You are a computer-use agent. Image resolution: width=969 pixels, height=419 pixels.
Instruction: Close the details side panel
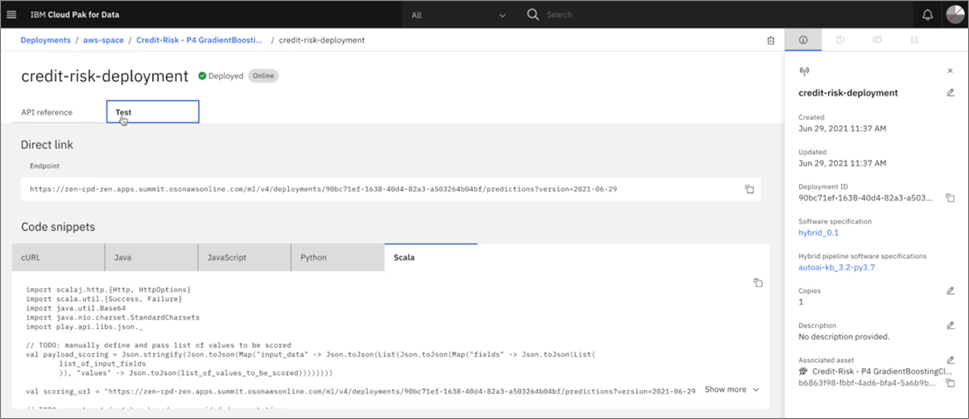point(950,71)
